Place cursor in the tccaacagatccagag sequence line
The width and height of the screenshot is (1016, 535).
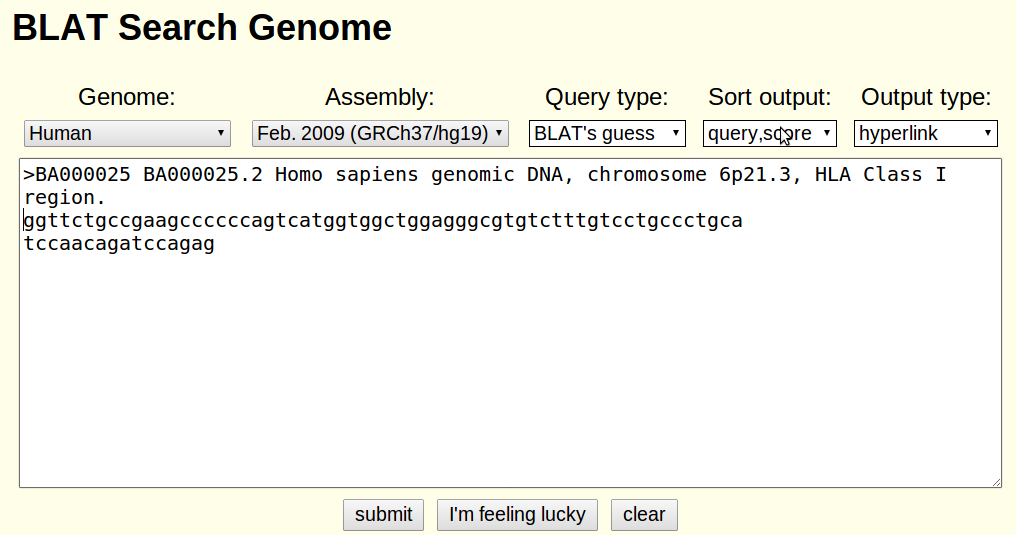coord(119,244)
